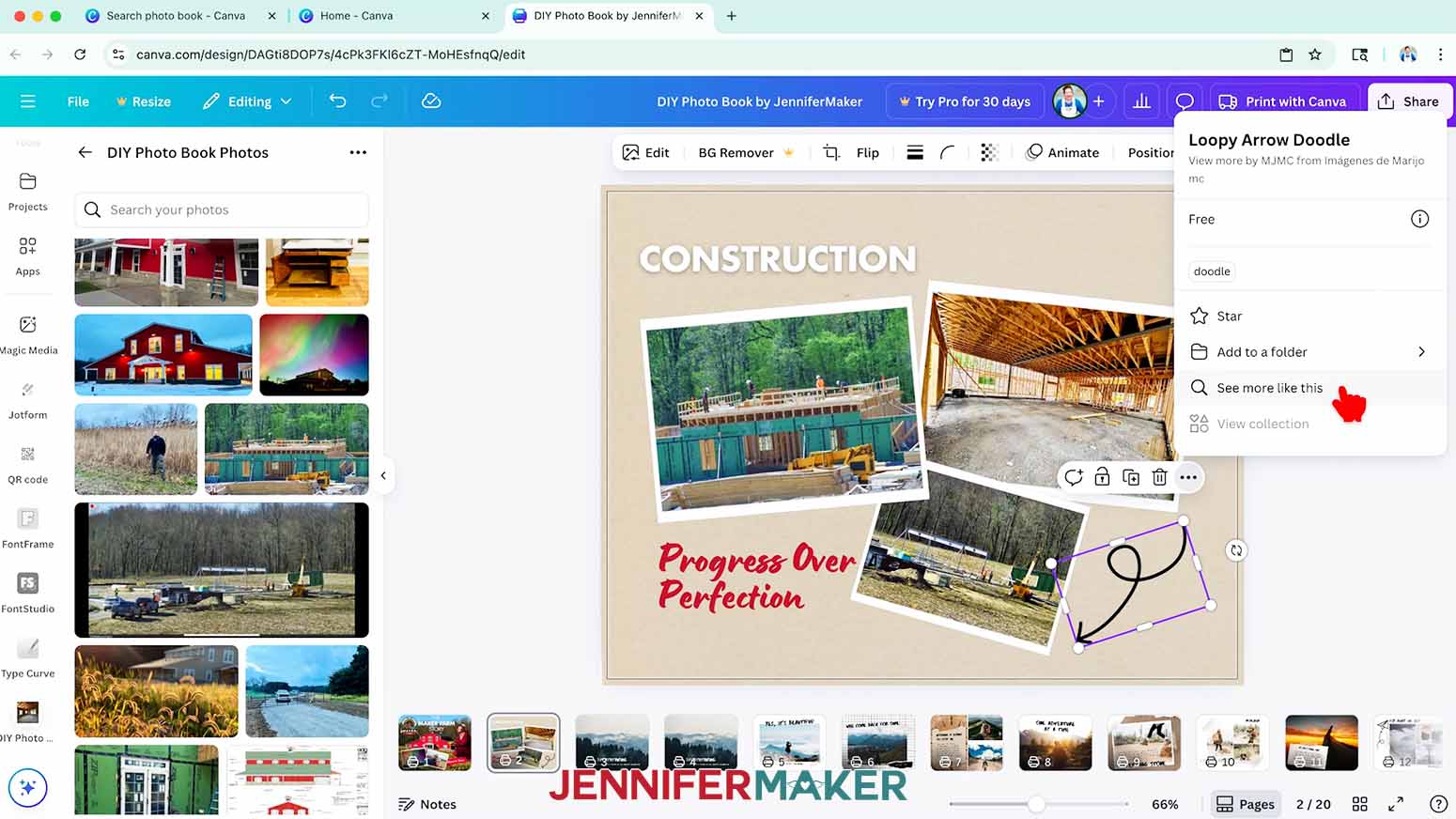Image resolution: width=1456 pixels, height=819 pixels.
Task: Reload the browser page
Action: tap(80, 54)
